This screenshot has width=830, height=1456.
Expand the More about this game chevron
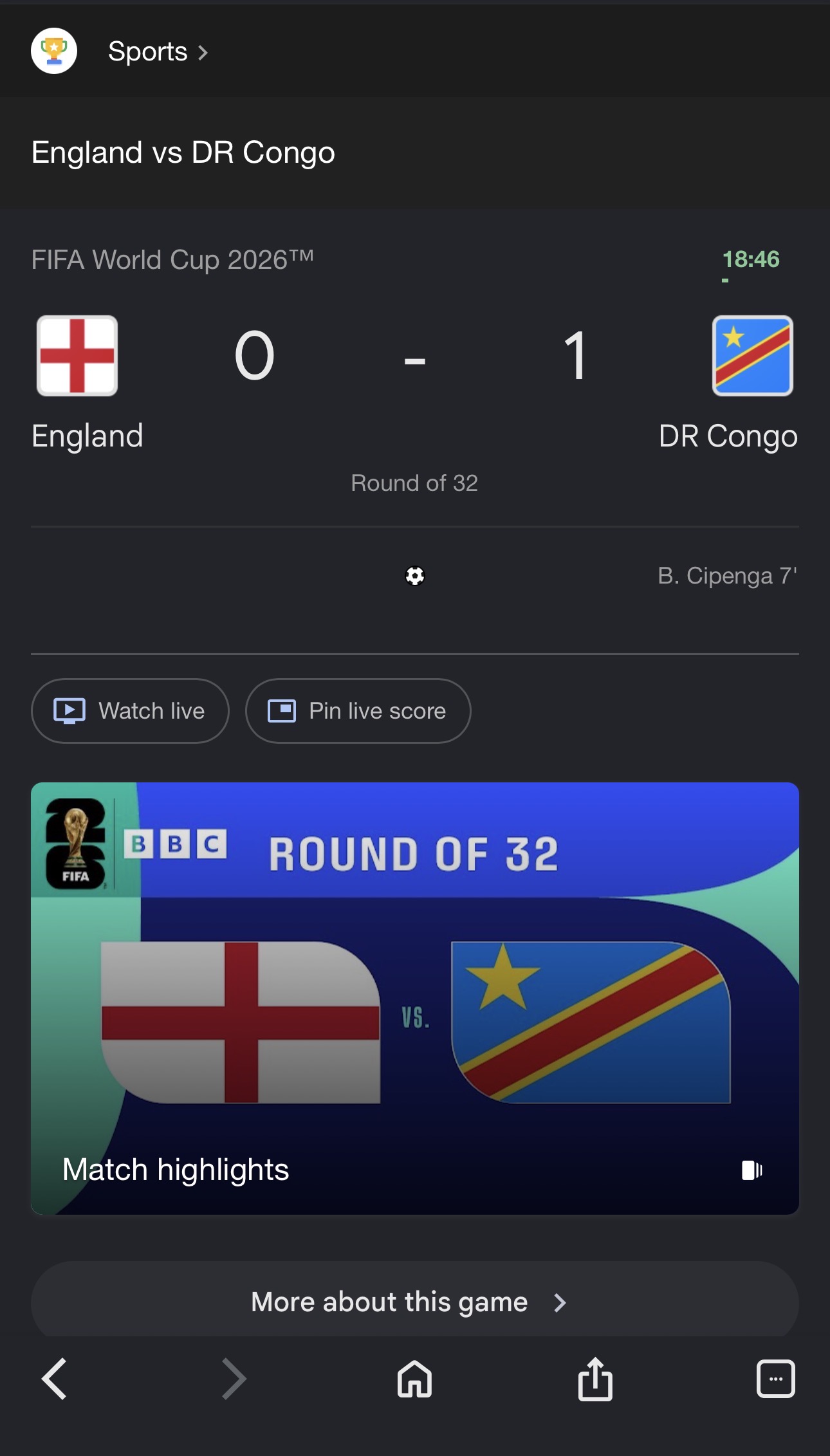(x=560, y=1303)
